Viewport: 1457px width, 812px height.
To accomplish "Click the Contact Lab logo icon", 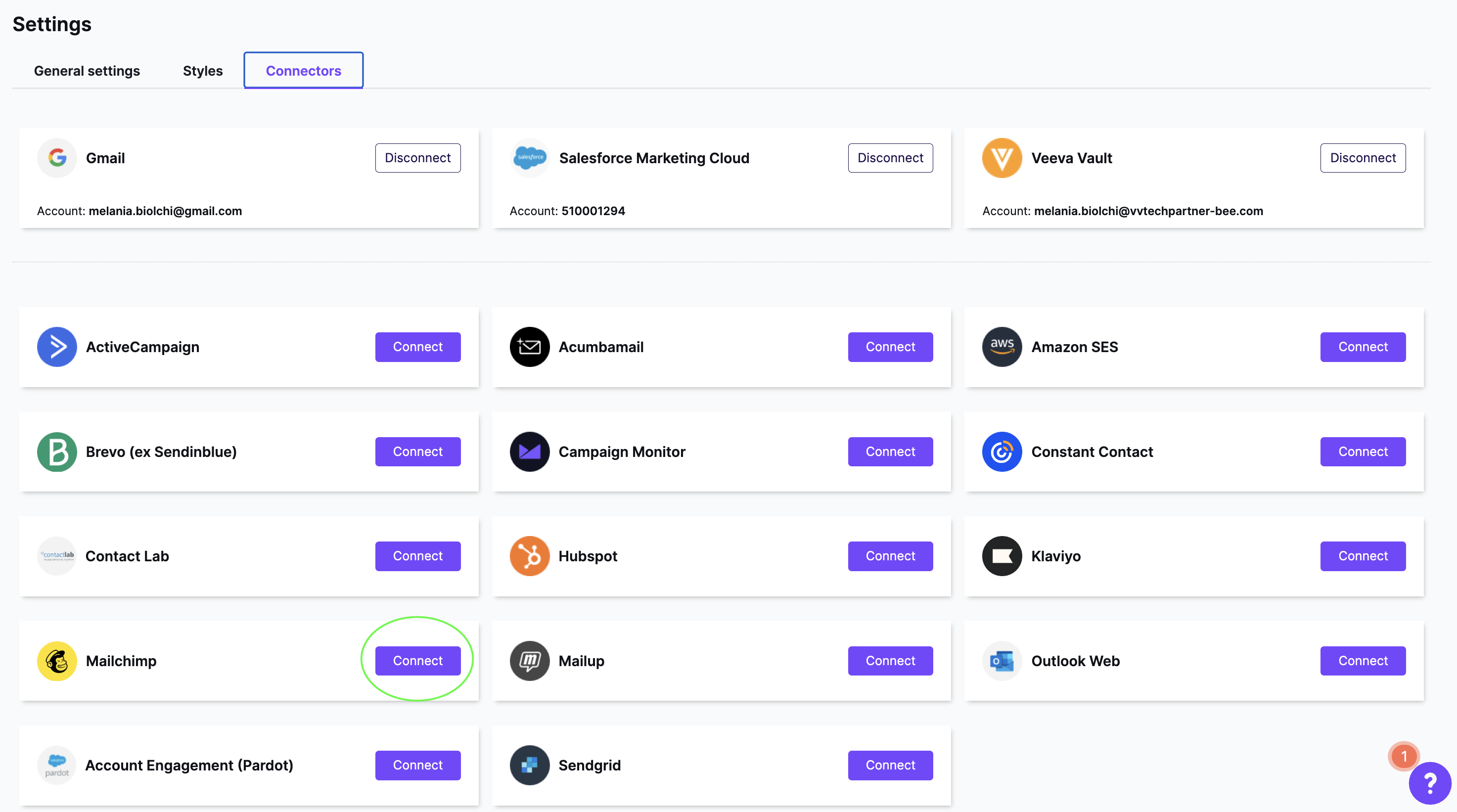I will click(56, 556).
